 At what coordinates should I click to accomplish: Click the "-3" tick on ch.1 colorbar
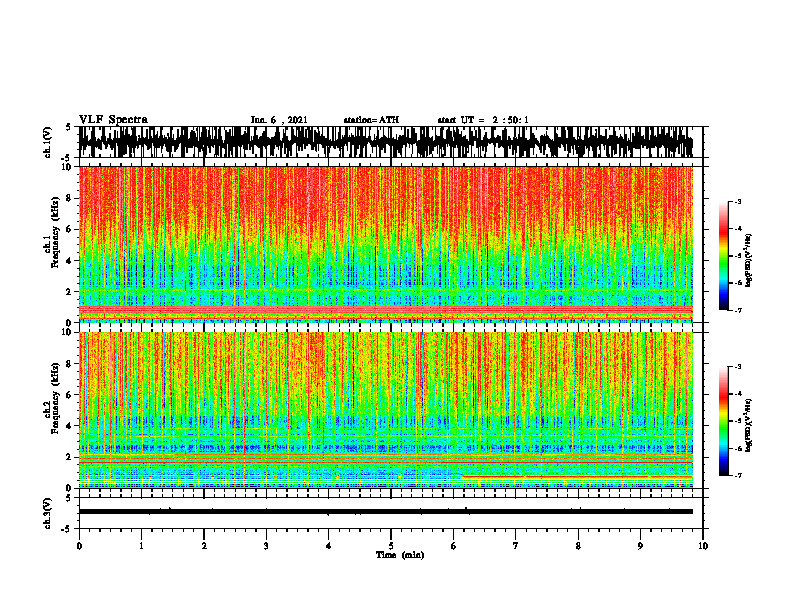[x=737, y=201]
